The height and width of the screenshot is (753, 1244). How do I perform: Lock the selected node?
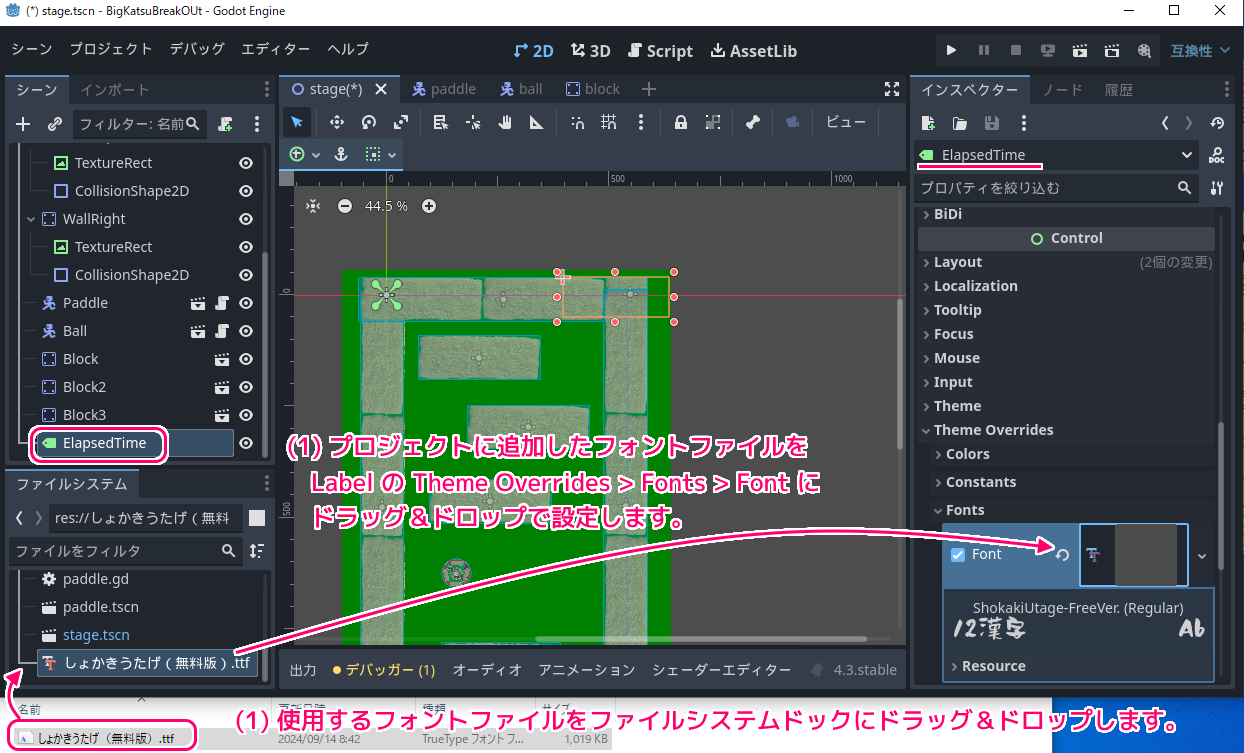pos(680,122)
